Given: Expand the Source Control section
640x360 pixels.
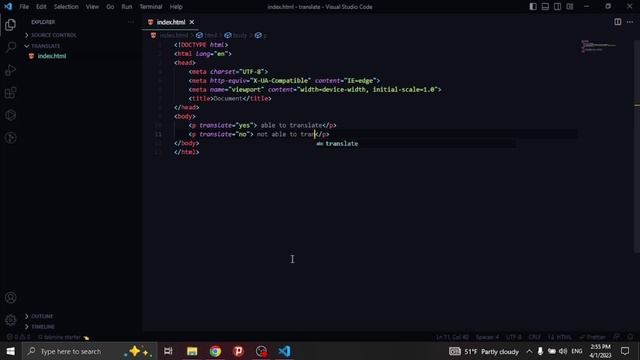Looking at the screenshot, I should (53, 35).
